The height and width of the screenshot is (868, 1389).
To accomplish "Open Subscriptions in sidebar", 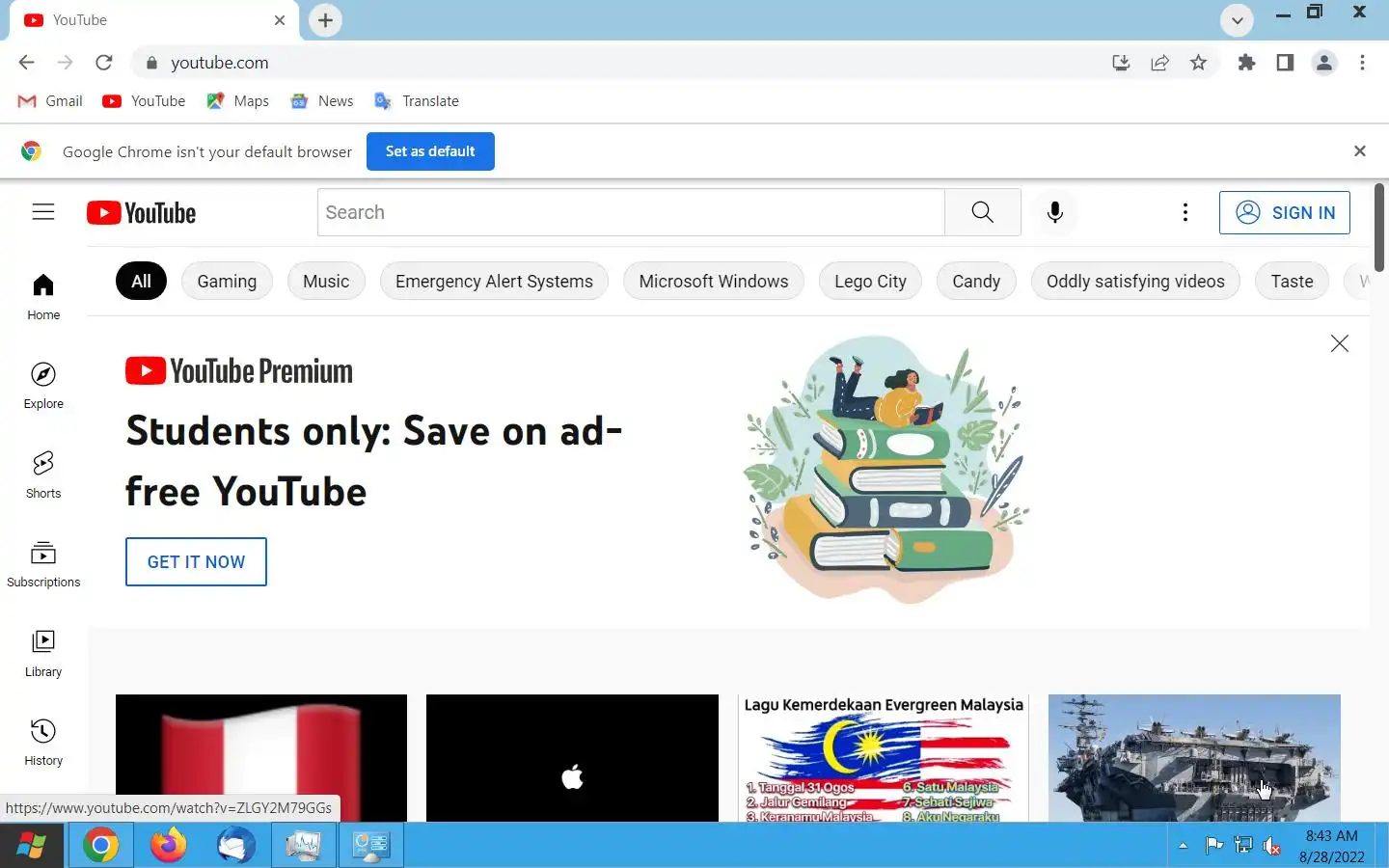I will click(43, 564).
